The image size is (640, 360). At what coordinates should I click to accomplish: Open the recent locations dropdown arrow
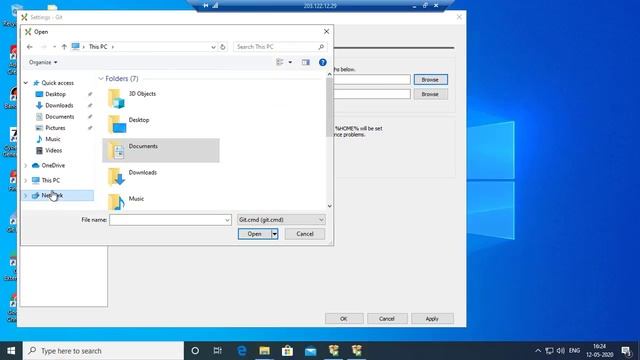tap(54, 47)
